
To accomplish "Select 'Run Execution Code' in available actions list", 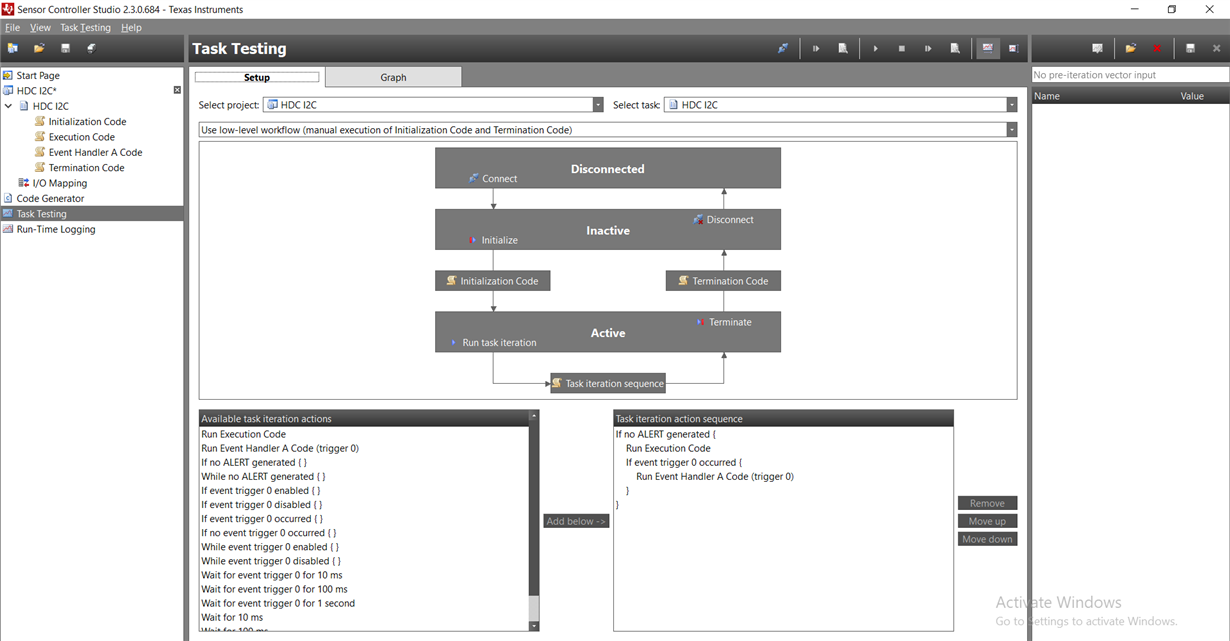I will coord(244,434).
